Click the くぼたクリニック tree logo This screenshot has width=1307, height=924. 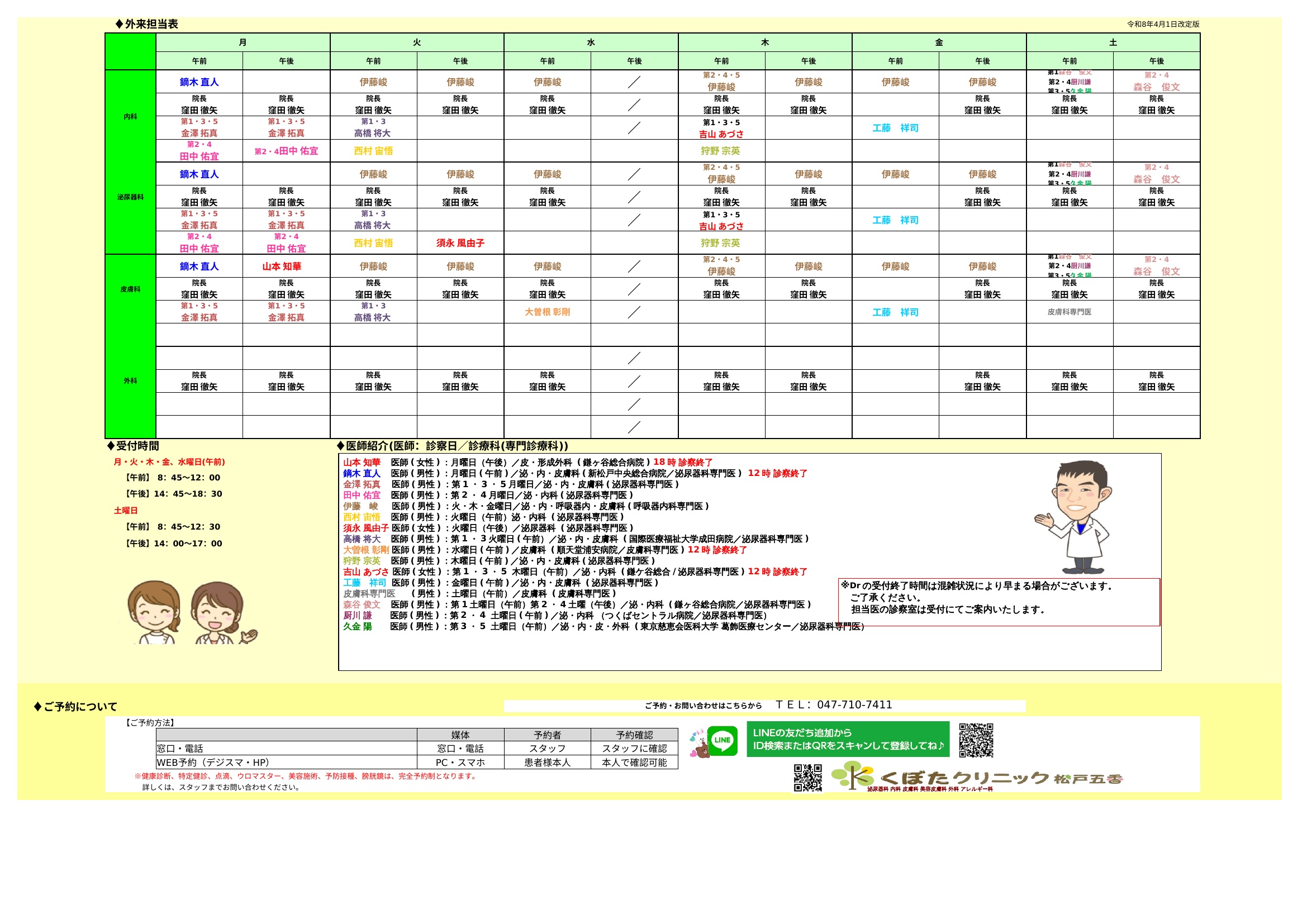click(852, 775)
